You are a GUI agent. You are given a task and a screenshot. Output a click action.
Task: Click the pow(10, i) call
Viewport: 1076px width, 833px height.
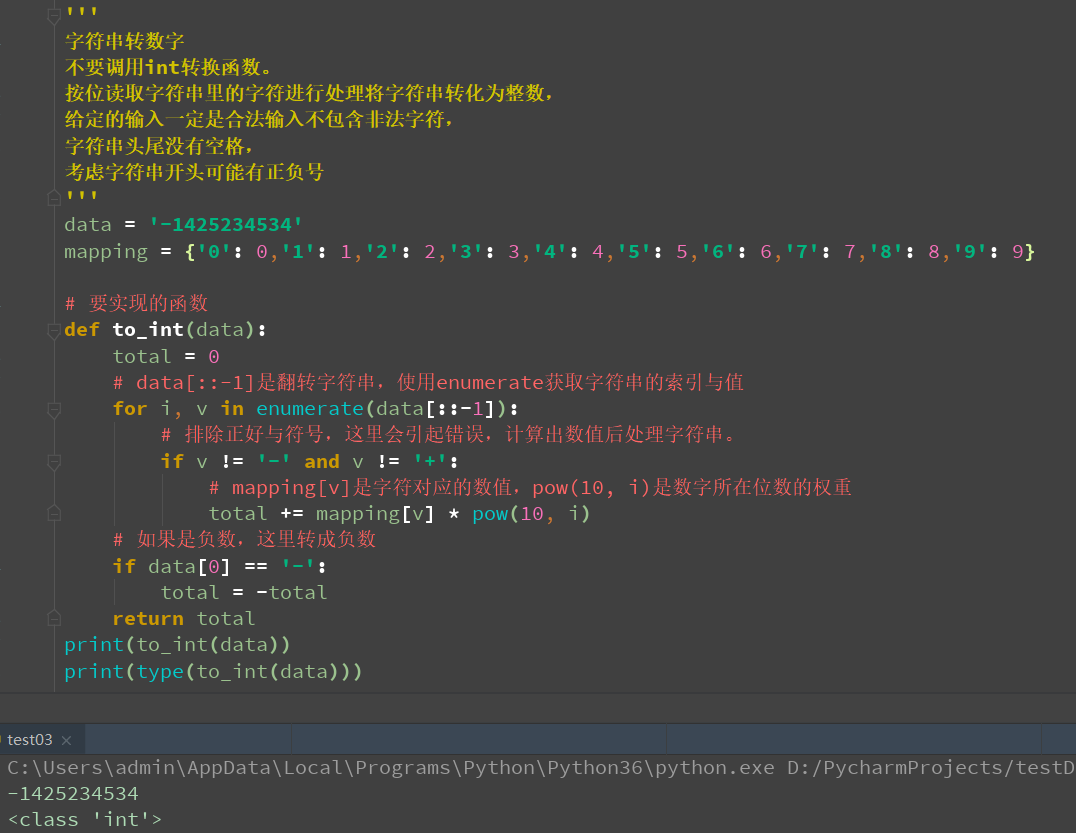click(x=531, y=514)
